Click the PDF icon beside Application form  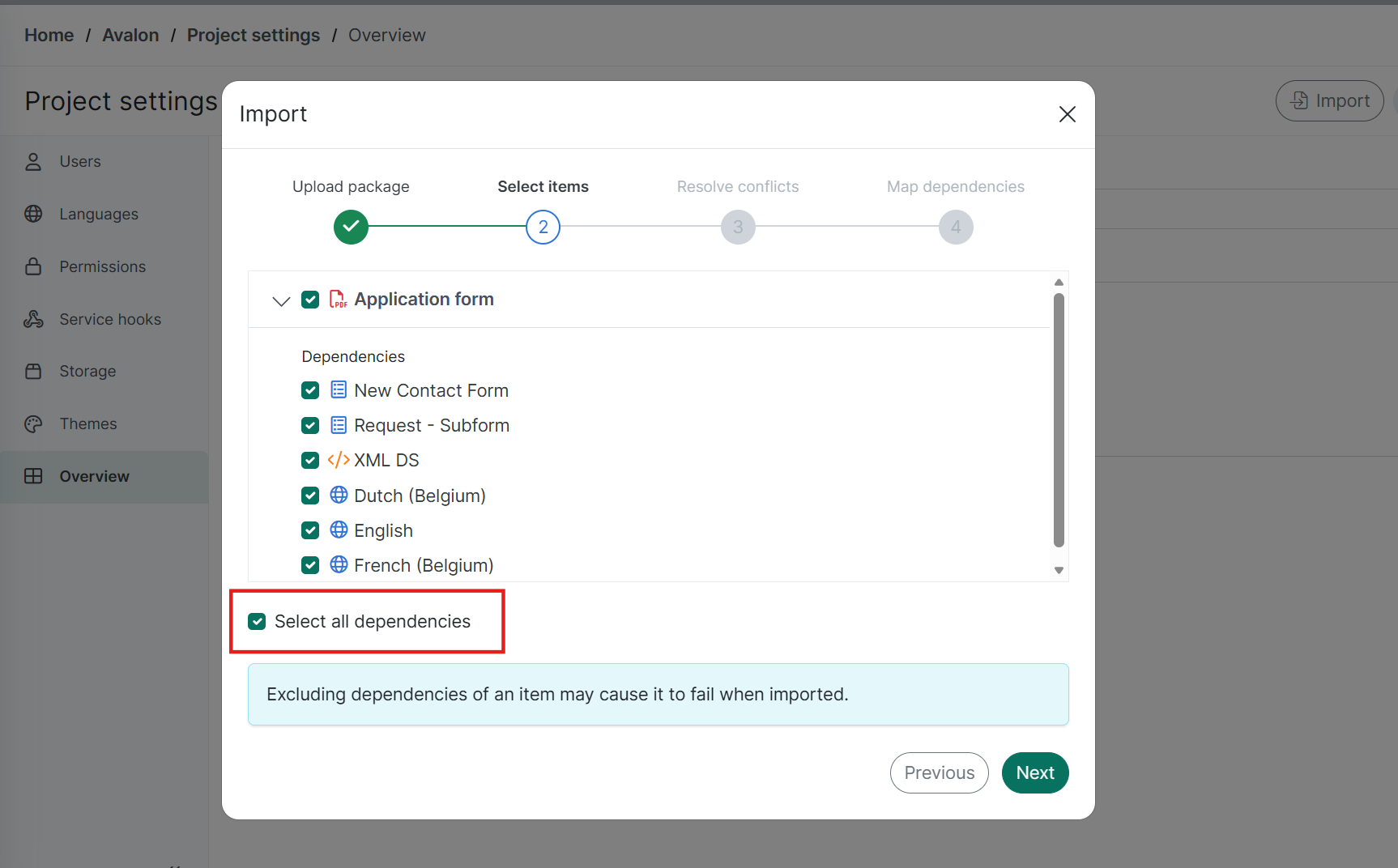tap(338, 300)
